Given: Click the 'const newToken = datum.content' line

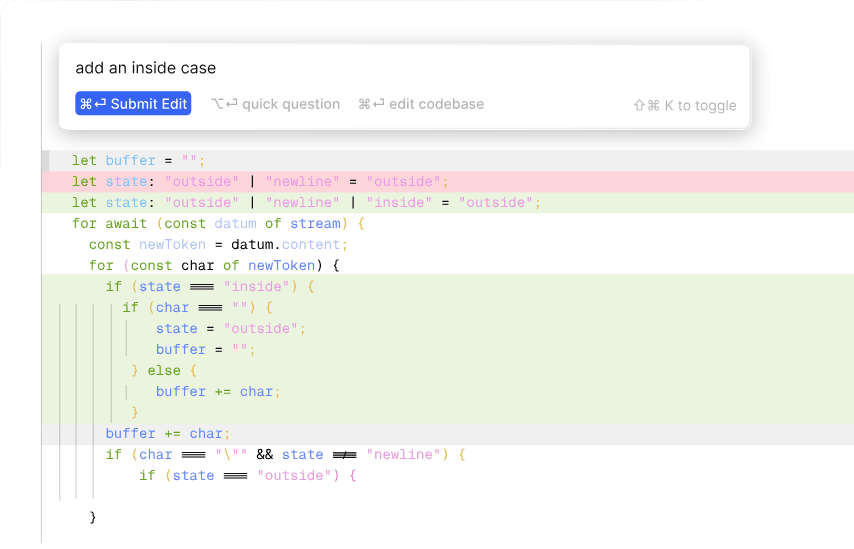Looking at the screenshot, I should coord(217,244).
